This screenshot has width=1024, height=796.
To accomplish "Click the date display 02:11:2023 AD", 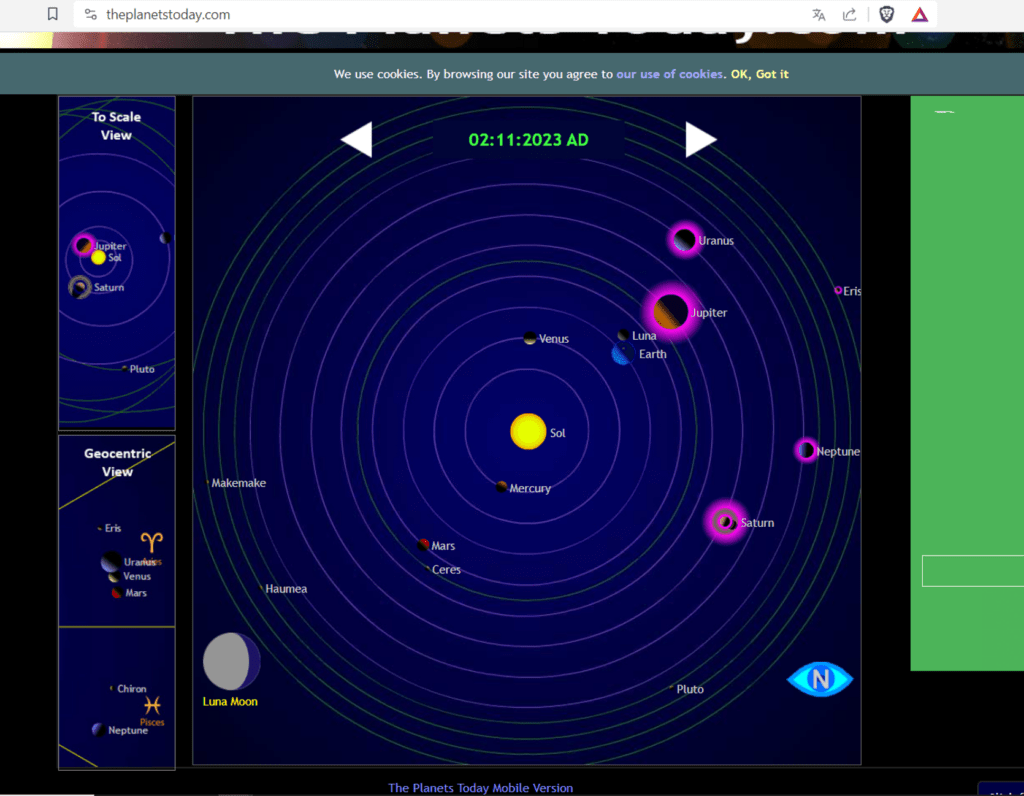I will click(x=528, y=140).
